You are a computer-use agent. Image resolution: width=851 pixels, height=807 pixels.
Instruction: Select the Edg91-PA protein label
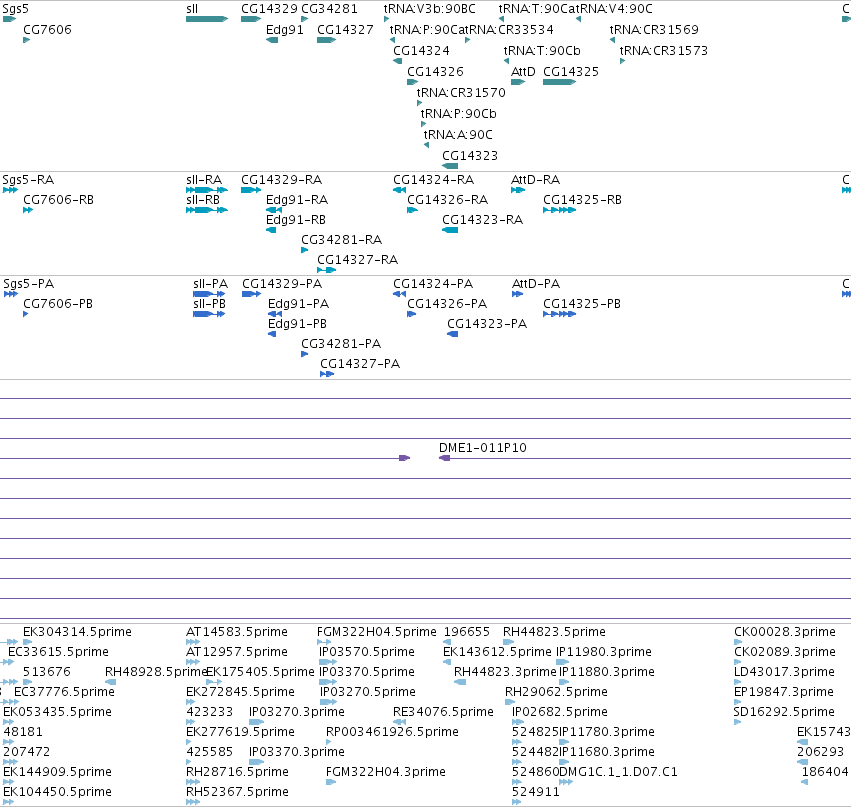tap(299, 304)
